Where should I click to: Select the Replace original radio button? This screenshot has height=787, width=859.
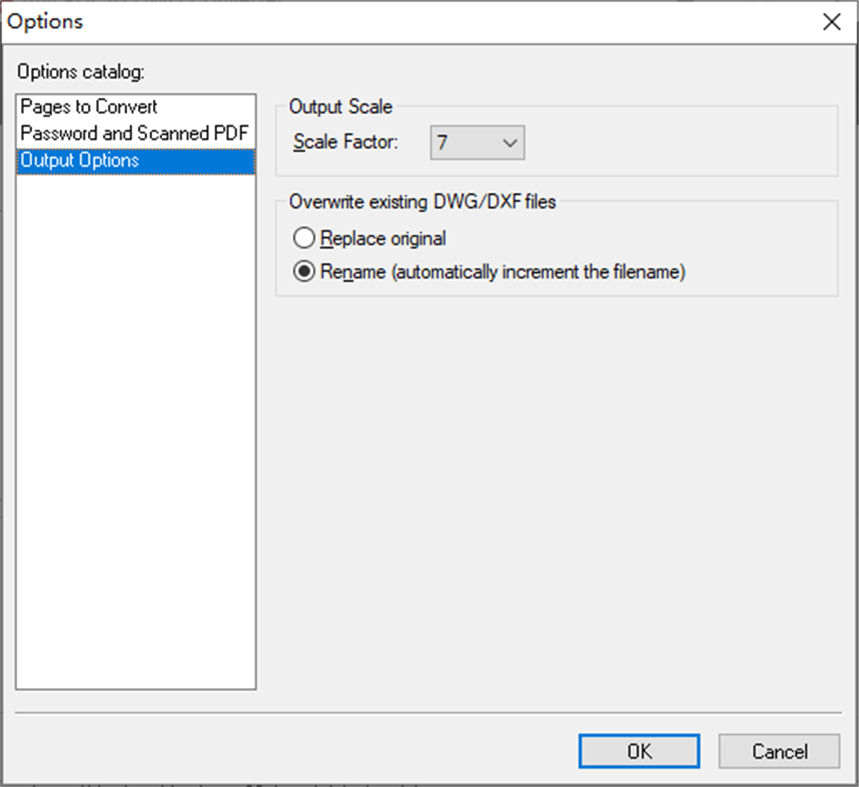pos(304,238)
